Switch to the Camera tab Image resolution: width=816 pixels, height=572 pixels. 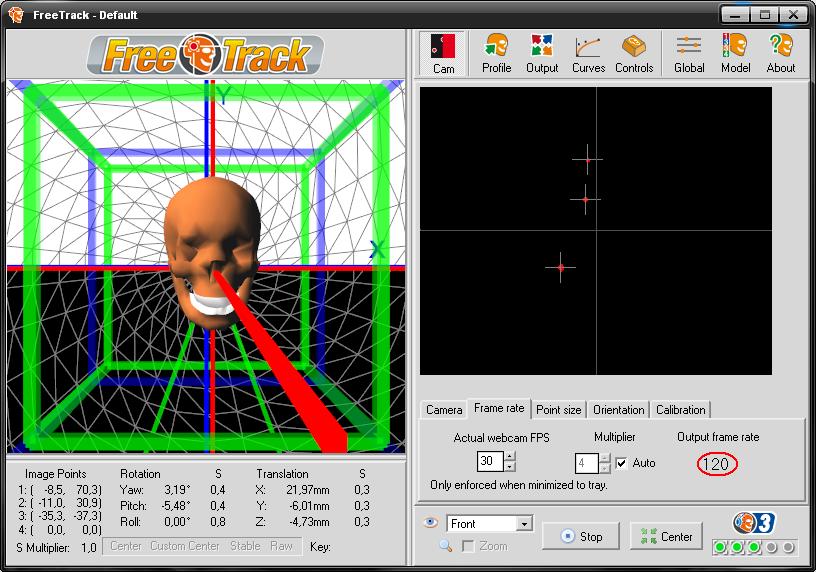tap(444, 410)
